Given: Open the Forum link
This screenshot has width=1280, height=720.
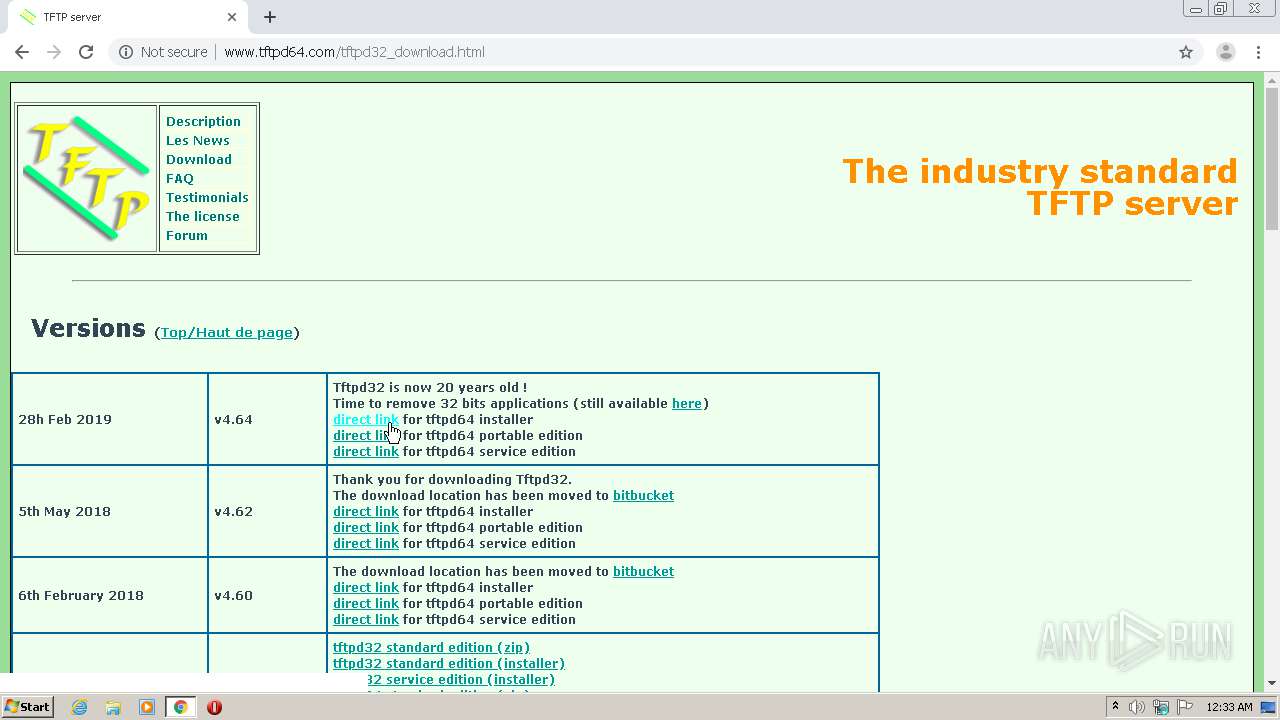Looking at the screenshot, I should (187, 236).
